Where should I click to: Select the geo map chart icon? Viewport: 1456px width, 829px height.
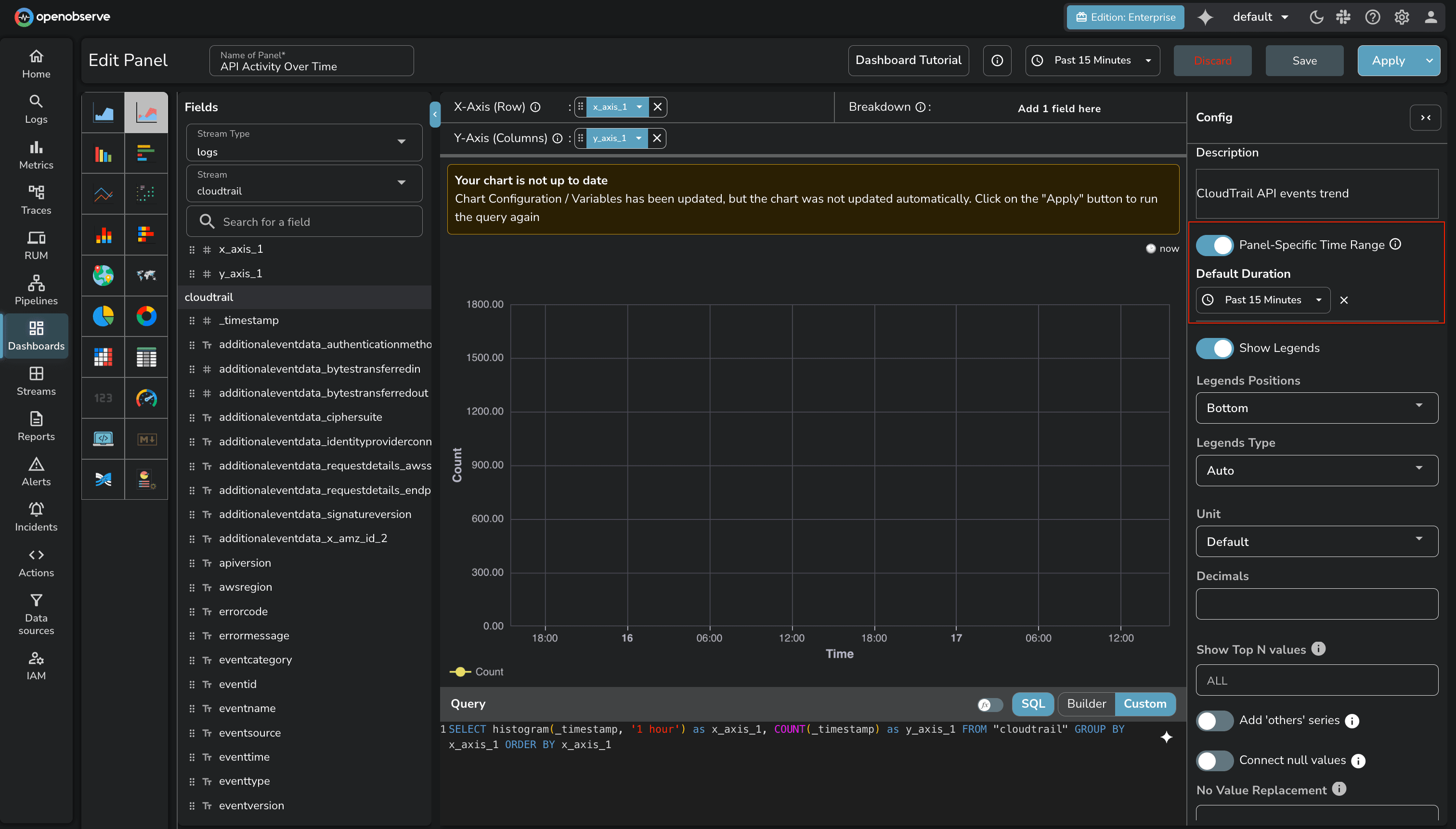(x=103, y=275)
